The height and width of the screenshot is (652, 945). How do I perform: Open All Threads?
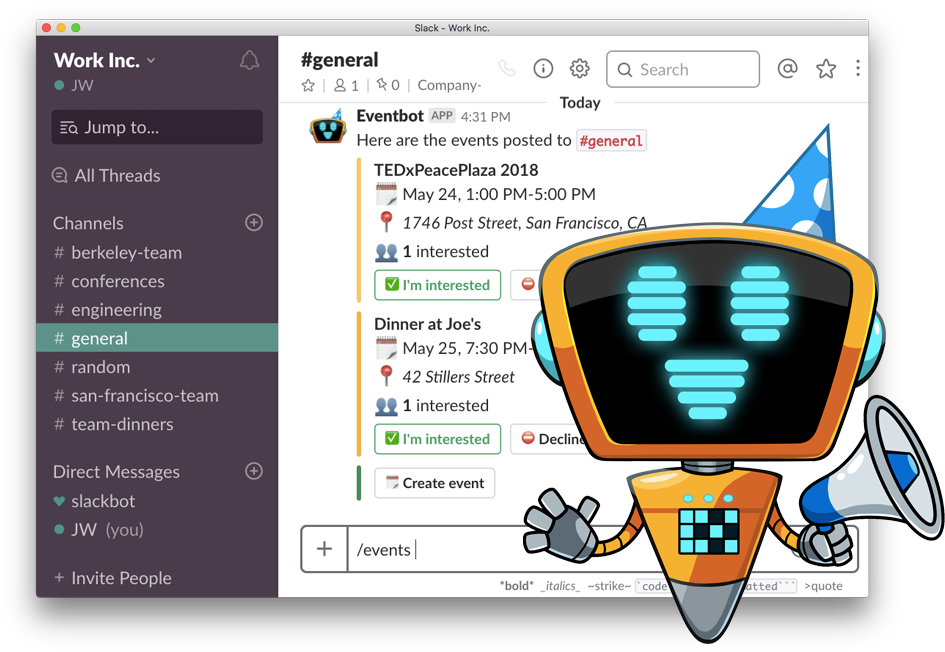117,175
